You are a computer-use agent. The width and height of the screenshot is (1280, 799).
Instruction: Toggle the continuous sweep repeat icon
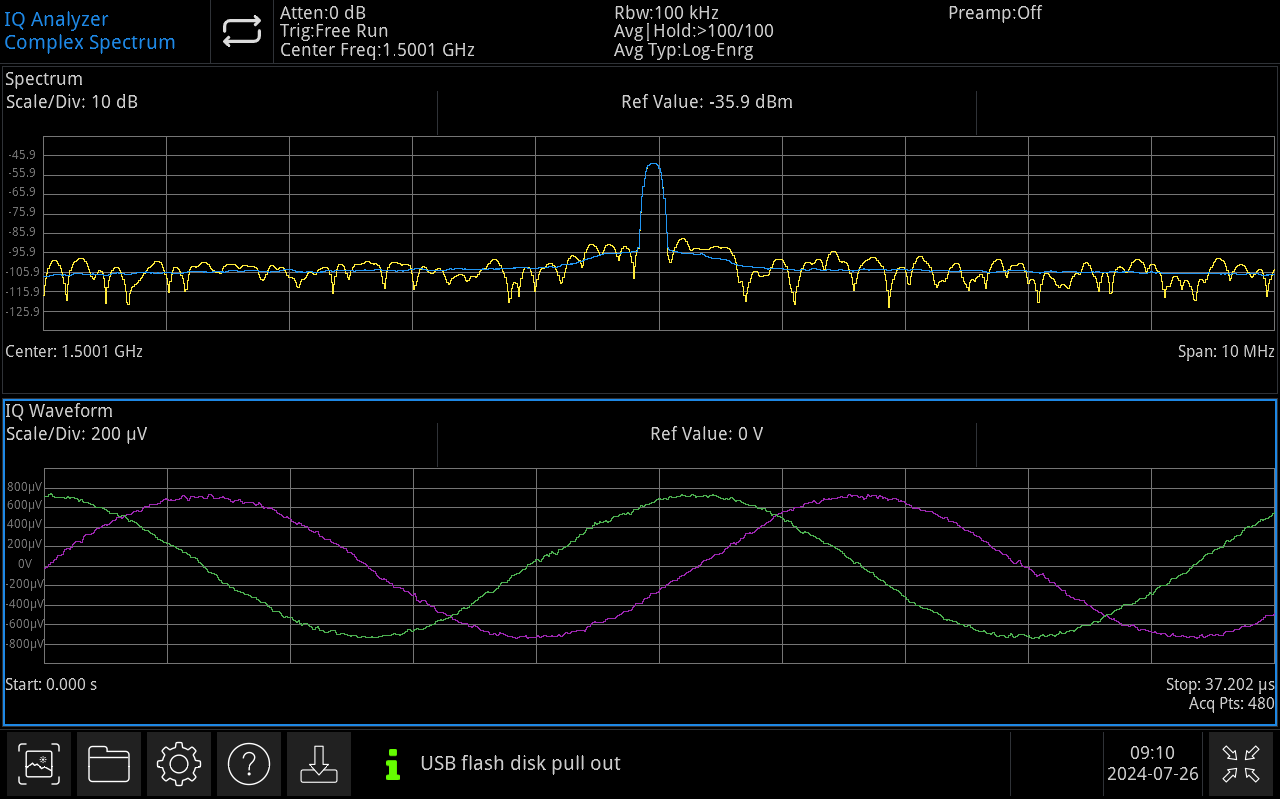point(241,32)
